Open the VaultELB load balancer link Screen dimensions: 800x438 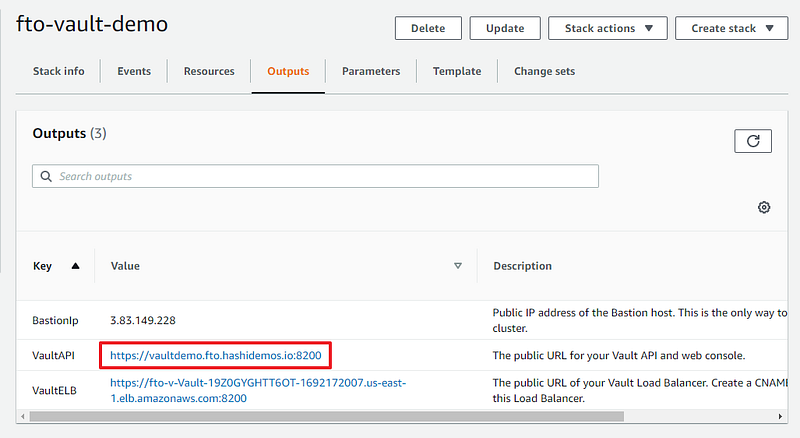pyautogui.click(x=258, y=391)
